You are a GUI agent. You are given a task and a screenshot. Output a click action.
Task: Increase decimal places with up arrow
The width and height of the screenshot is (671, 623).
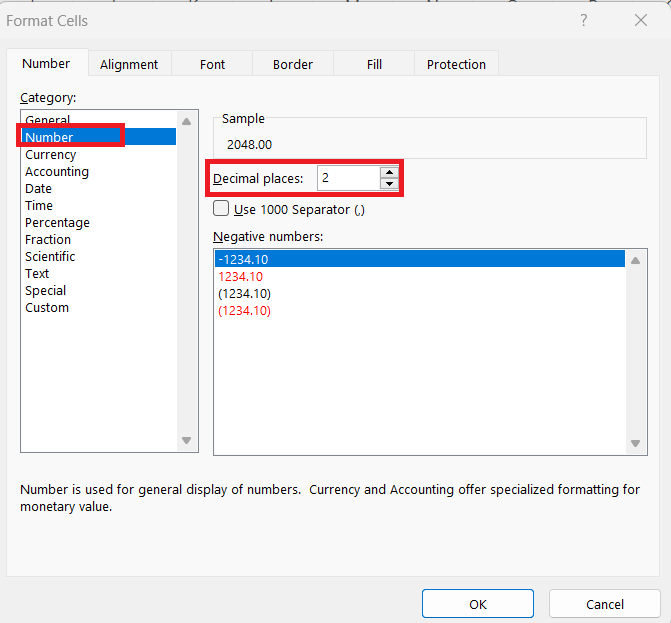pyautogui.click(x=389, y=172)
